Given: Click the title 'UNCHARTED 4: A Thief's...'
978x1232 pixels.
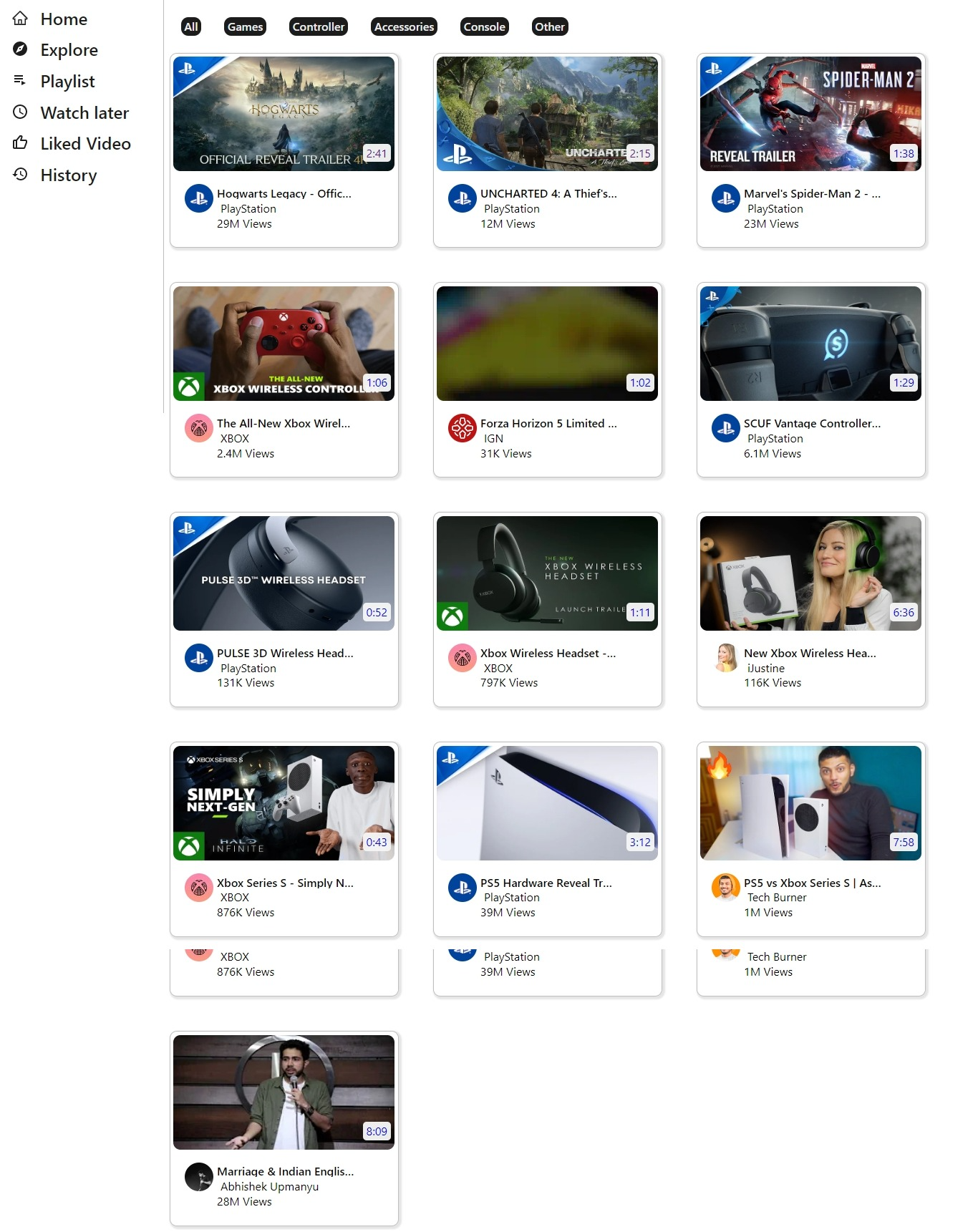Looking at the screenshot, I should pyautogui.click(x=548, y=193).
